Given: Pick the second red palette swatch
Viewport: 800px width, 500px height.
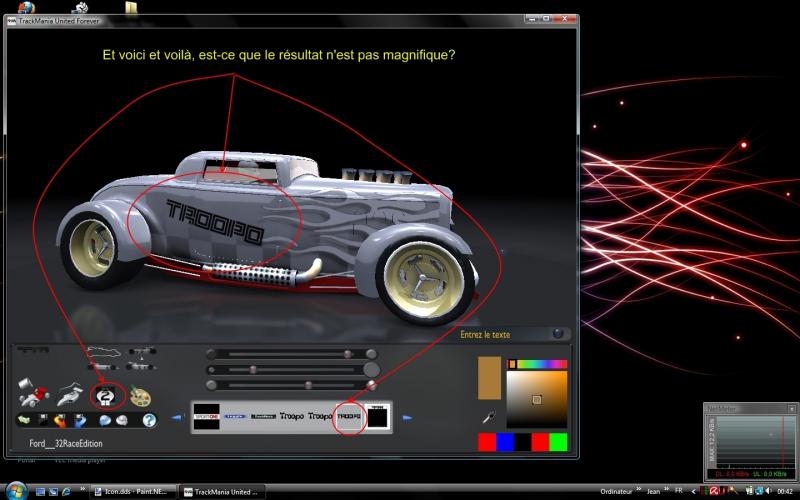Looking at the screenshot, I should pos(540,442).
